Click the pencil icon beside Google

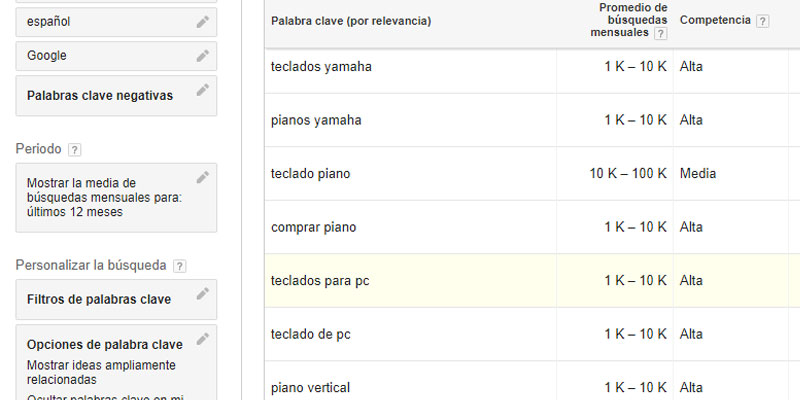203,56
